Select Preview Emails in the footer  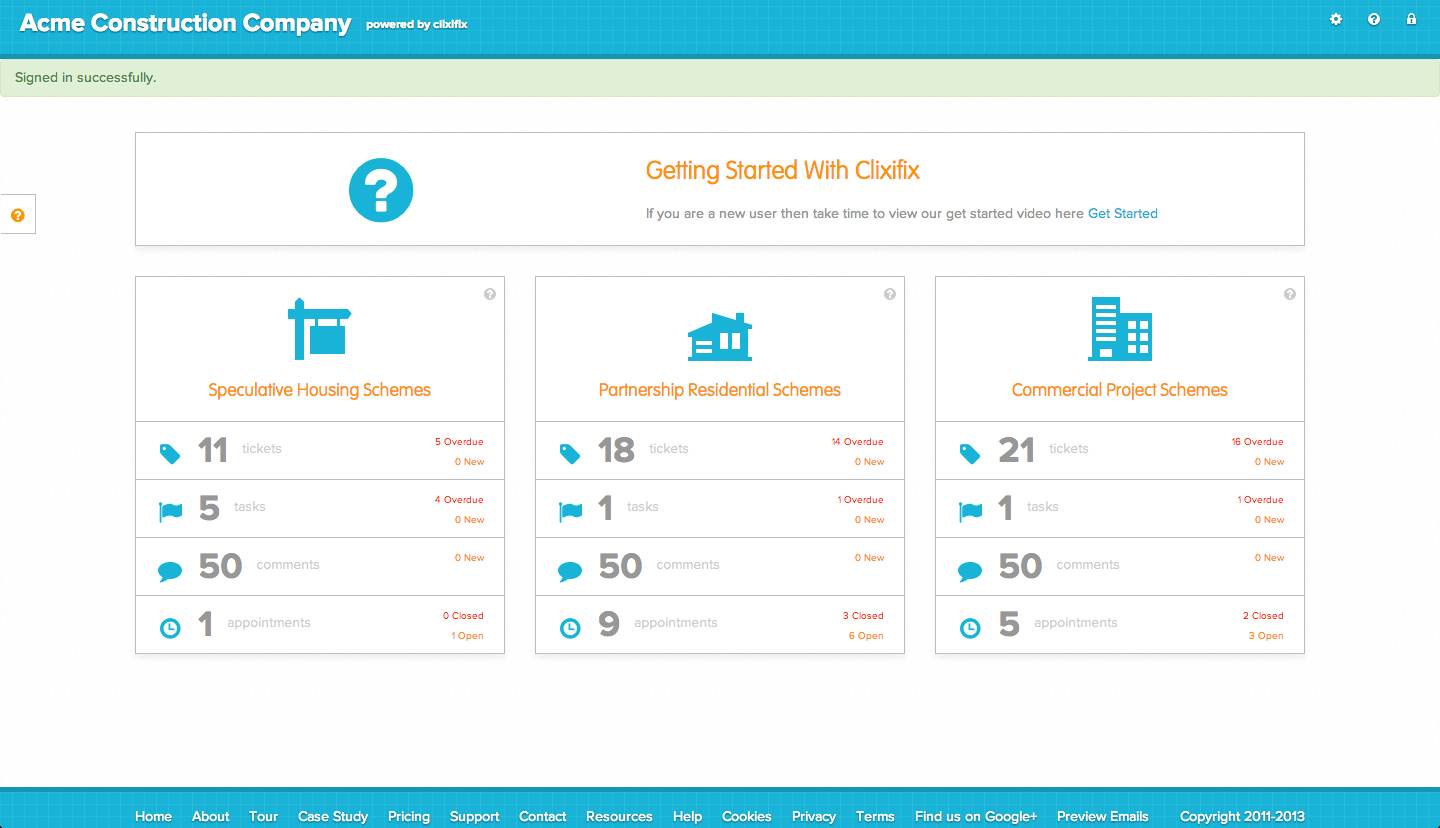click(x=1102, y=816)
